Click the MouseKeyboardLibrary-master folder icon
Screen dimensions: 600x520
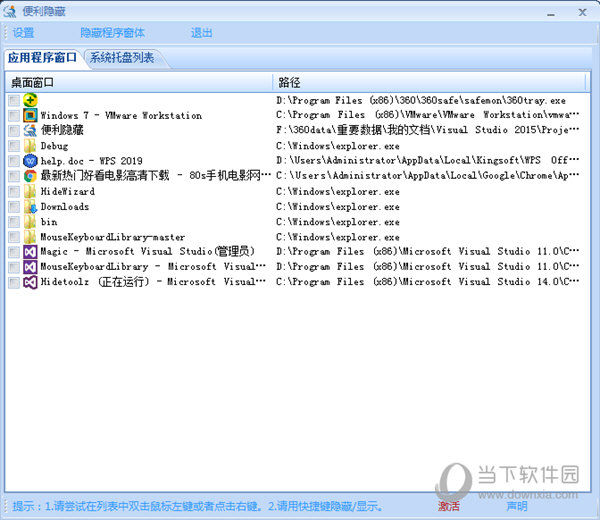pos(30,237)
